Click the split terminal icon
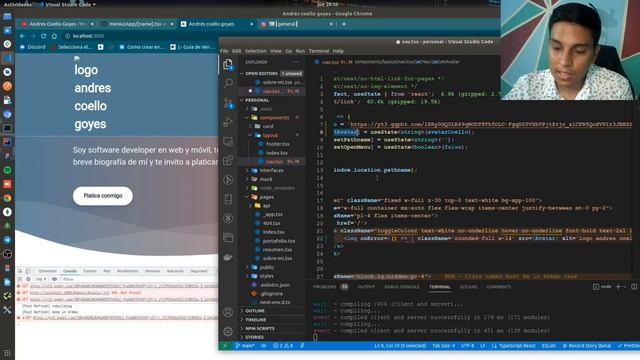 coord(634,287)
